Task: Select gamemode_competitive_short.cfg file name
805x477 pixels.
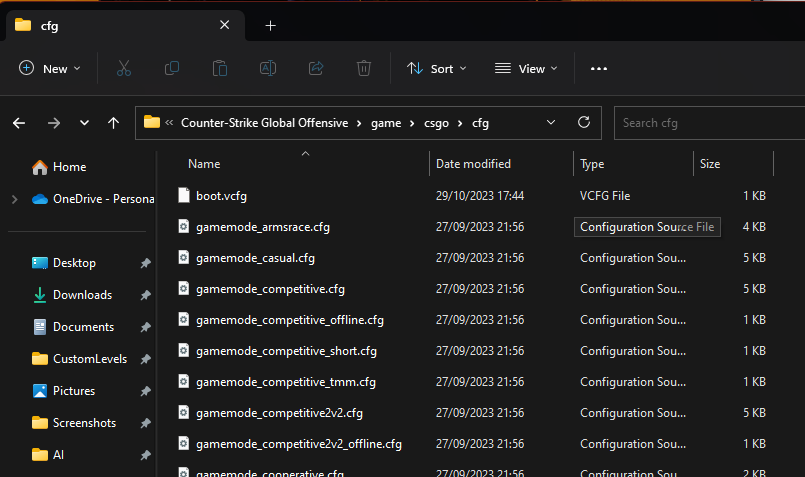Action: click(286, 351)
